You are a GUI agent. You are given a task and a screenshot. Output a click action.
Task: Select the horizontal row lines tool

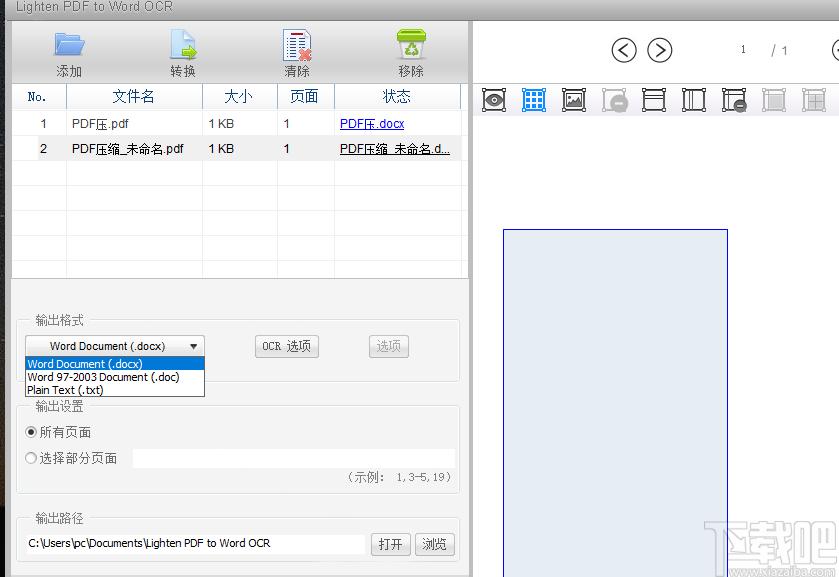[654, 100]
